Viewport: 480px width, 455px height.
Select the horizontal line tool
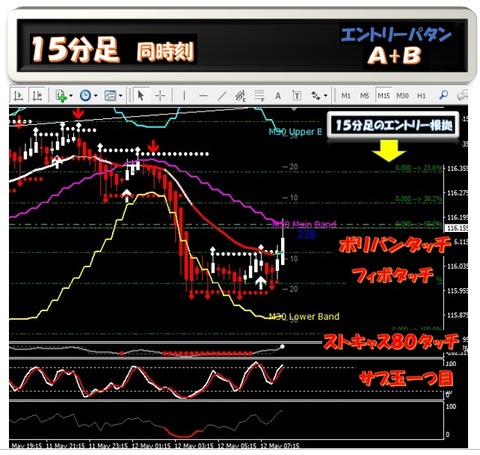click(x=203, y=96)
